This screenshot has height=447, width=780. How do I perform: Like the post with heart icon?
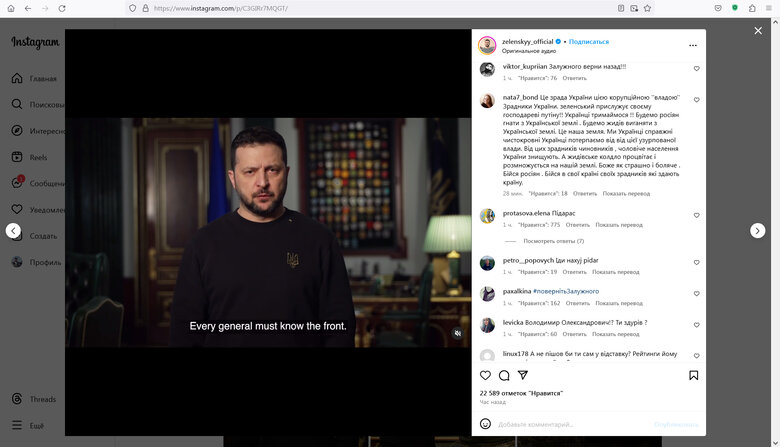(486, 375)
